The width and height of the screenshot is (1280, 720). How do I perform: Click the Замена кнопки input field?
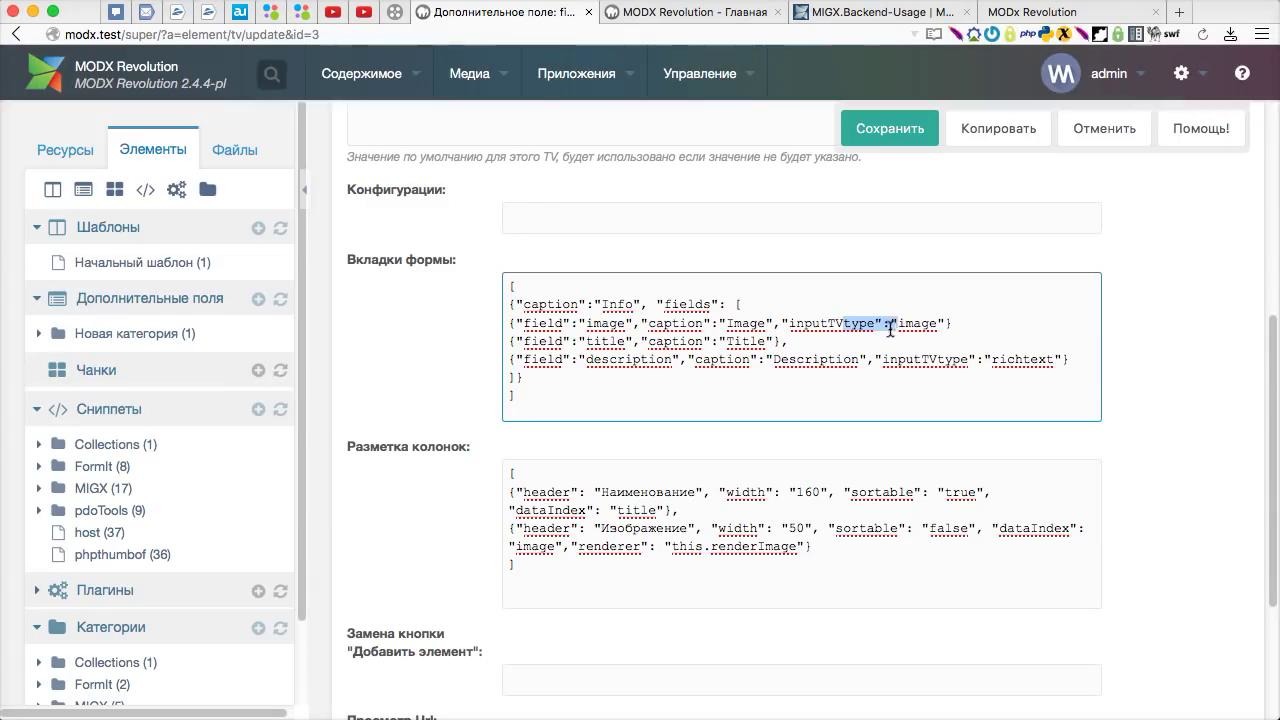coord(802,680)
